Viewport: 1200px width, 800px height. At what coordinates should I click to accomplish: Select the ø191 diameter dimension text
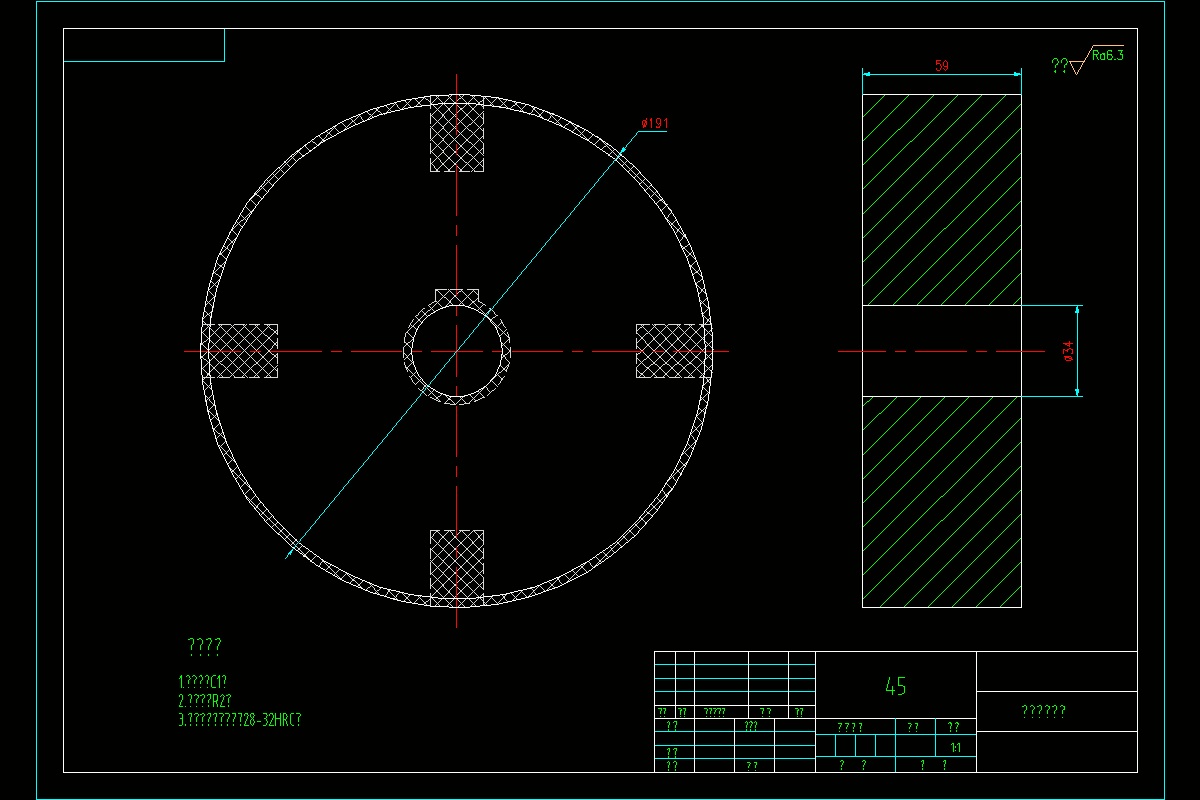pos(654,123)
